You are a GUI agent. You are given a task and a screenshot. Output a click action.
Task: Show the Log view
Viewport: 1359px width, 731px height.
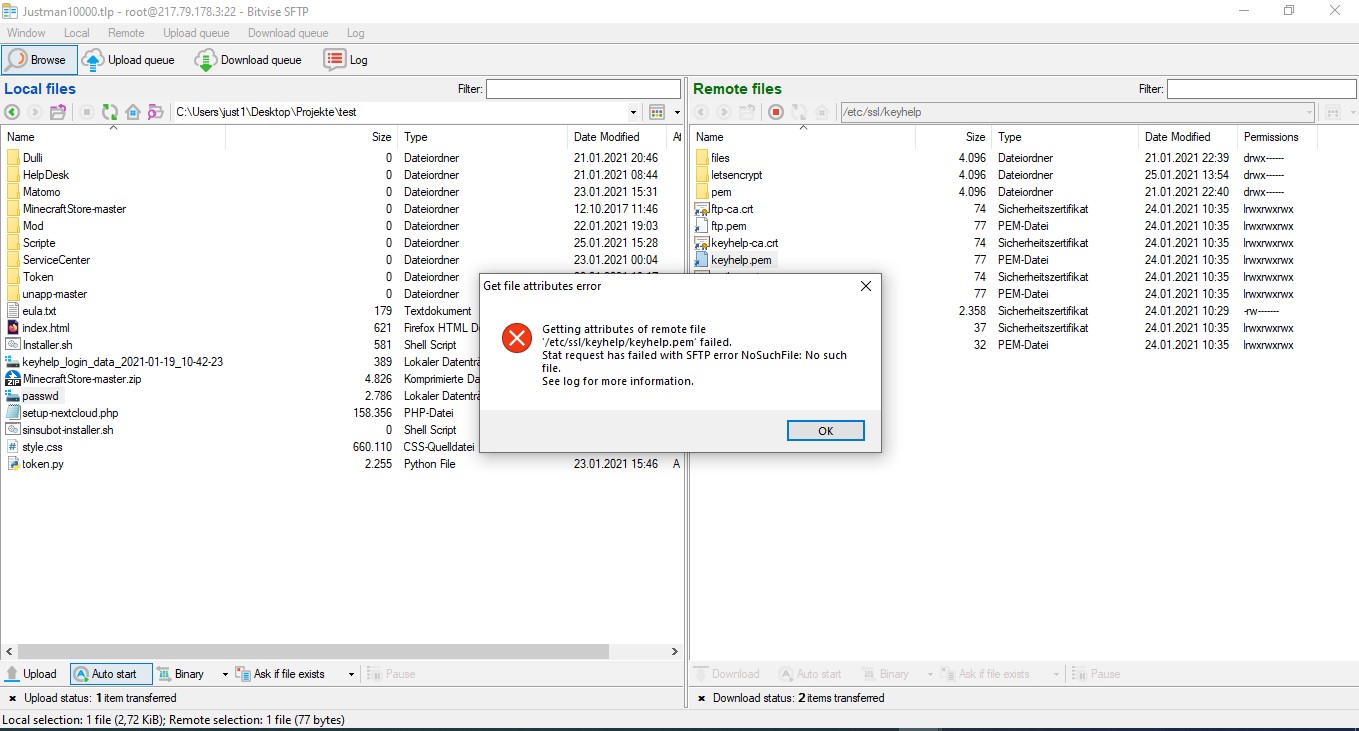pos(346,60)
